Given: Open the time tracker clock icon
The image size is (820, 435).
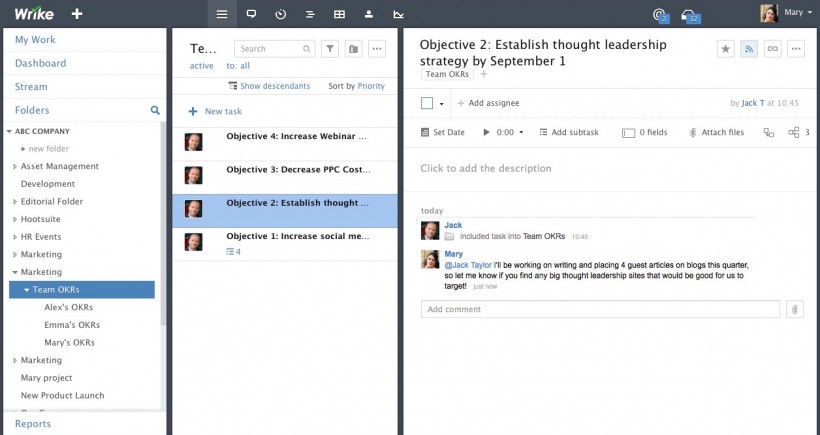Looking at the screenshot, I should (x=281, y=14).
